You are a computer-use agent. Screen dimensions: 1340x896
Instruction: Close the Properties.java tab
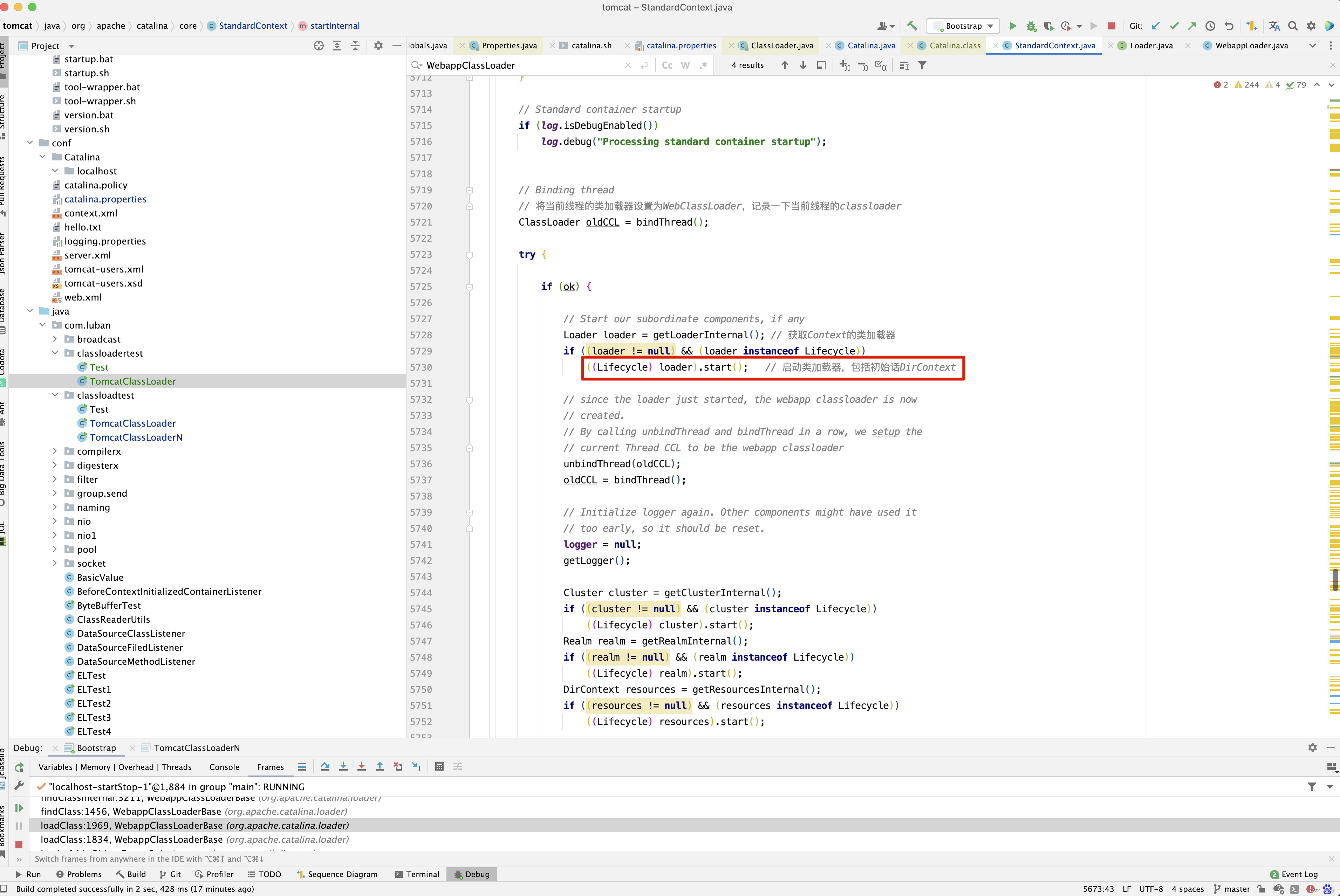coord(463,46)
